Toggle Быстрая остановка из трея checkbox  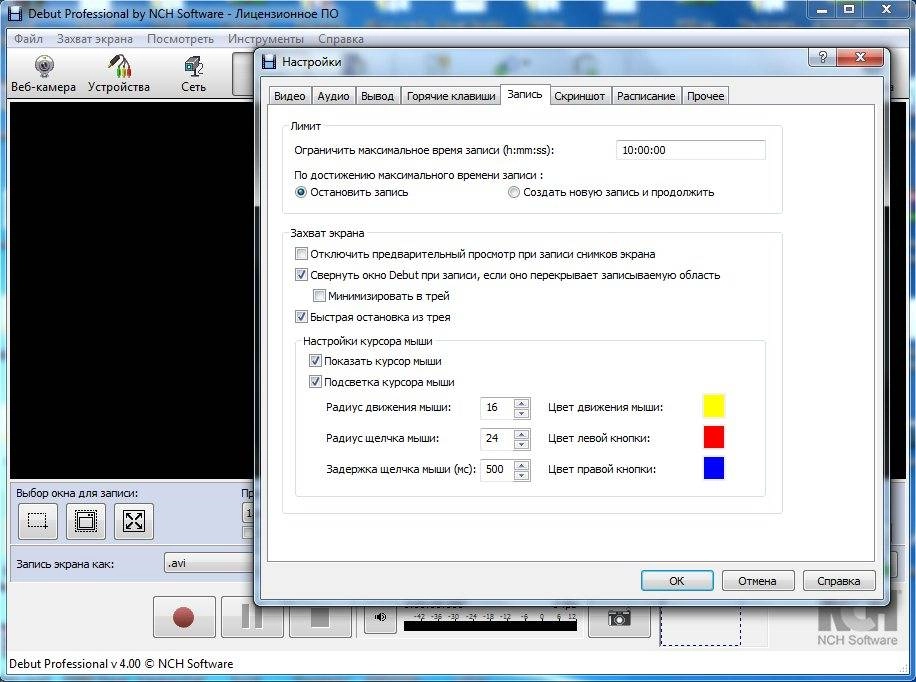(301, 317)
